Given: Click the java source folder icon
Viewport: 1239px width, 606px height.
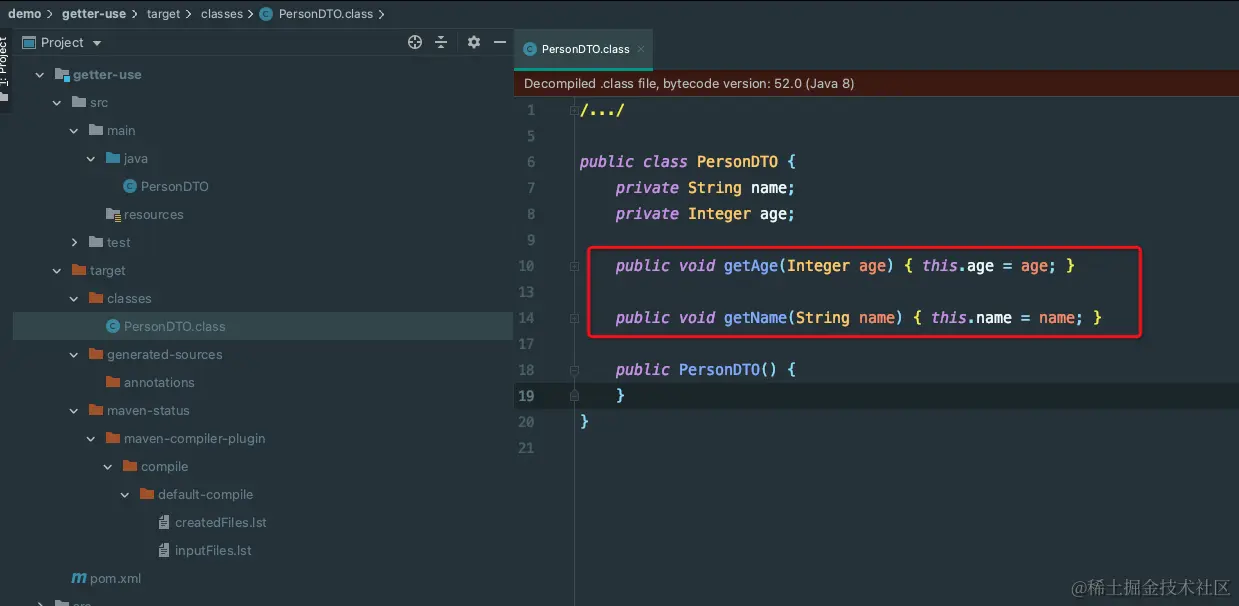Looking at the screenshot, I should (x=113, y=159).
